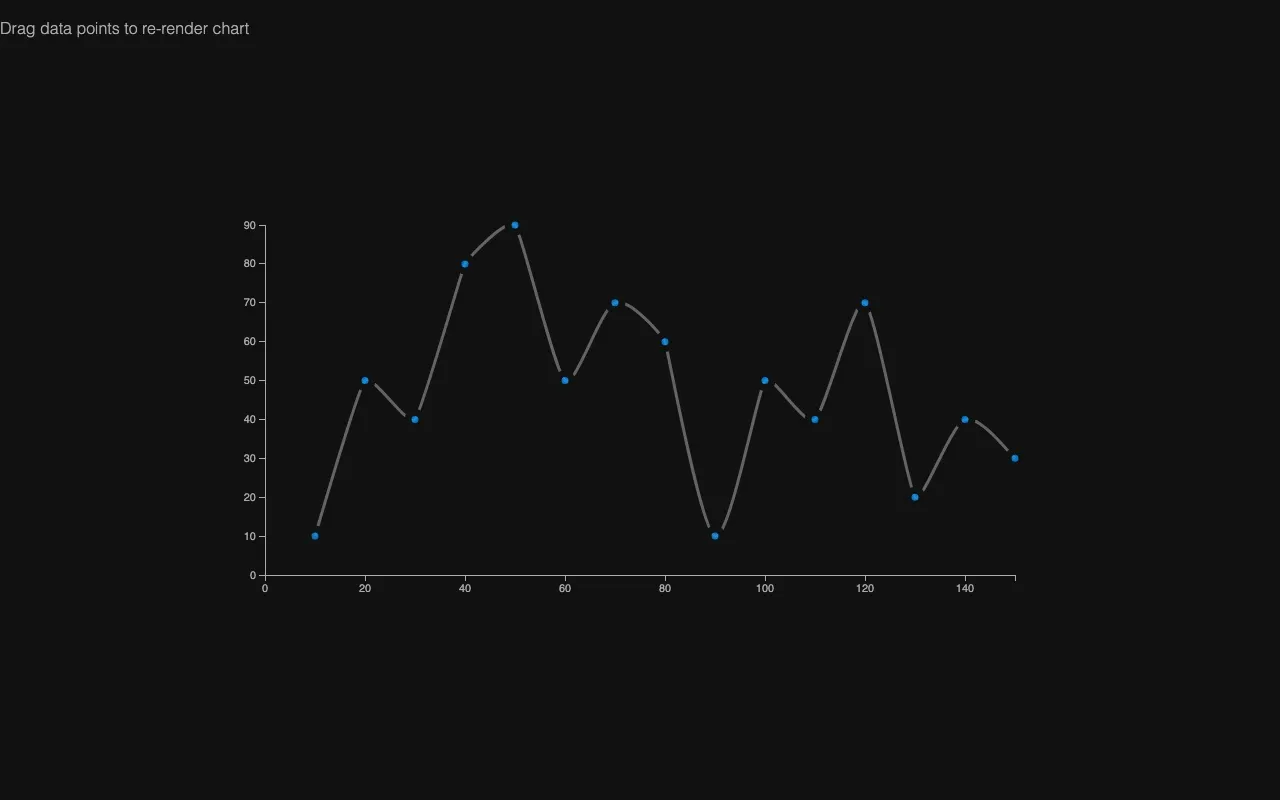
Task: Click the x-axis tick label '20'
Action: coord(365,589)
